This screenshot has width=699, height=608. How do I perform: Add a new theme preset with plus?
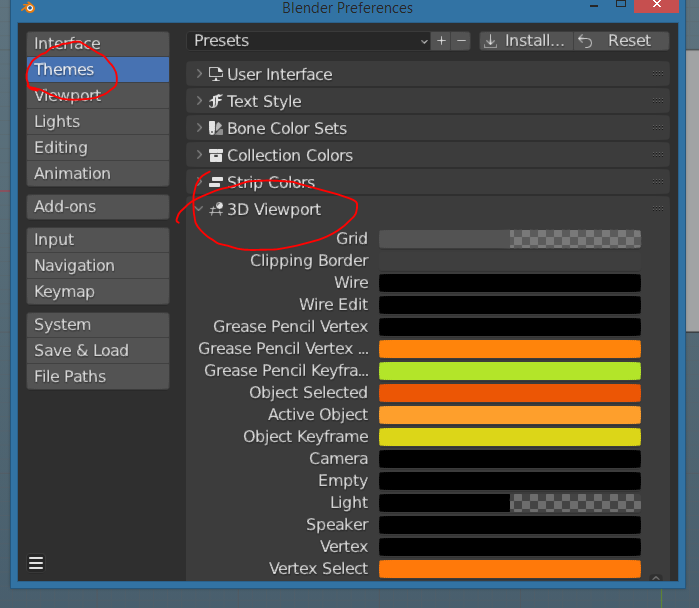(x=441, y=41)
